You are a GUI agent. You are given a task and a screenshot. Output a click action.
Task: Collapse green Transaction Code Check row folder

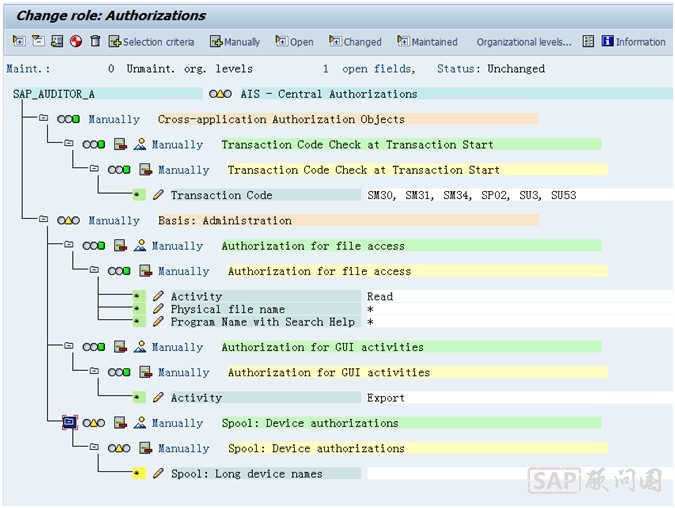tap(69, 143)
